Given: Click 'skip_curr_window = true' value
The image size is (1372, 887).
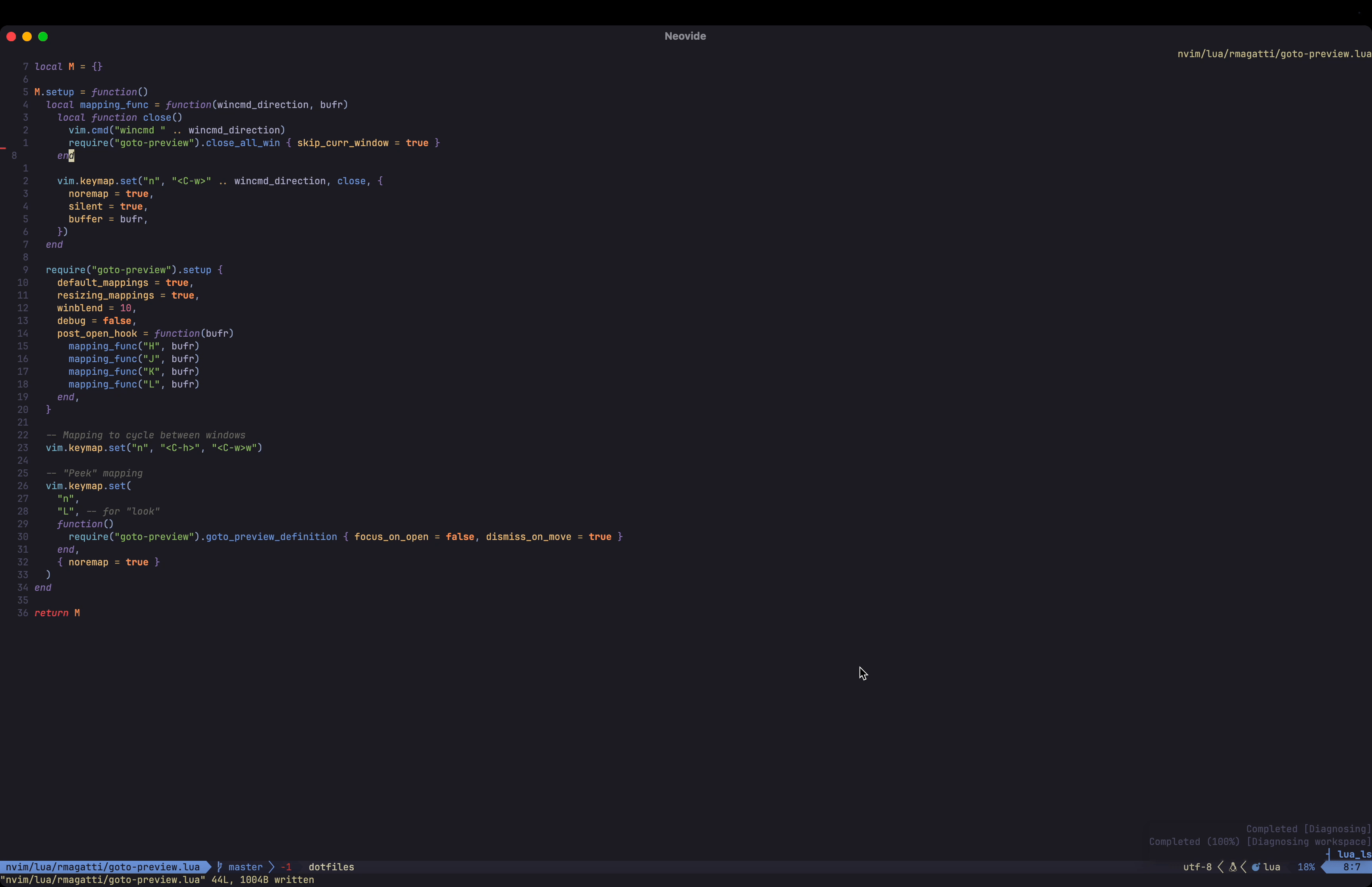Looking at the screenshot, I should click(417, 143).
